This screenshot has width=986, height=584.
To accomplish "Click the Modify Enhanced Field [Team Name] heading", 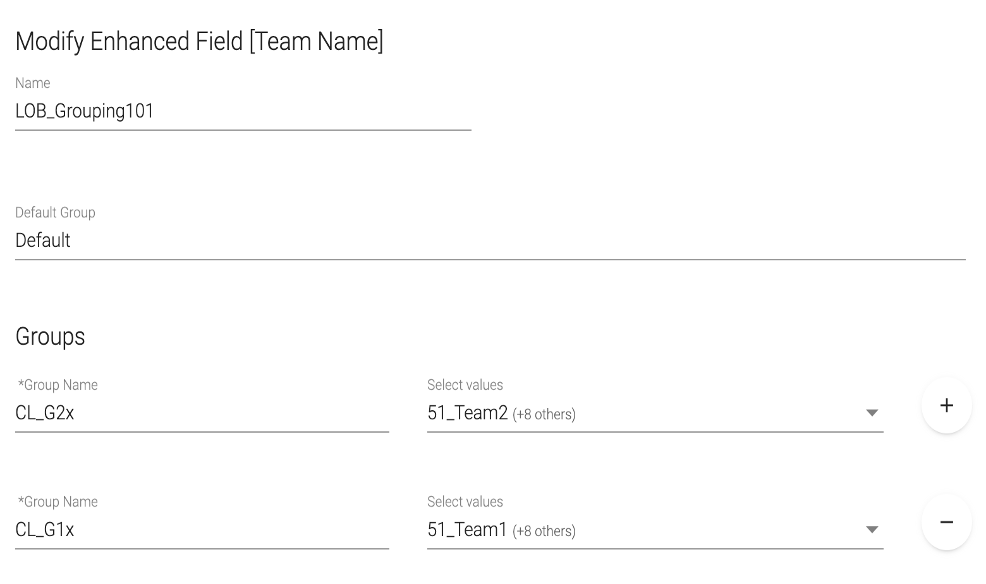I will click(x=199, y=42).
